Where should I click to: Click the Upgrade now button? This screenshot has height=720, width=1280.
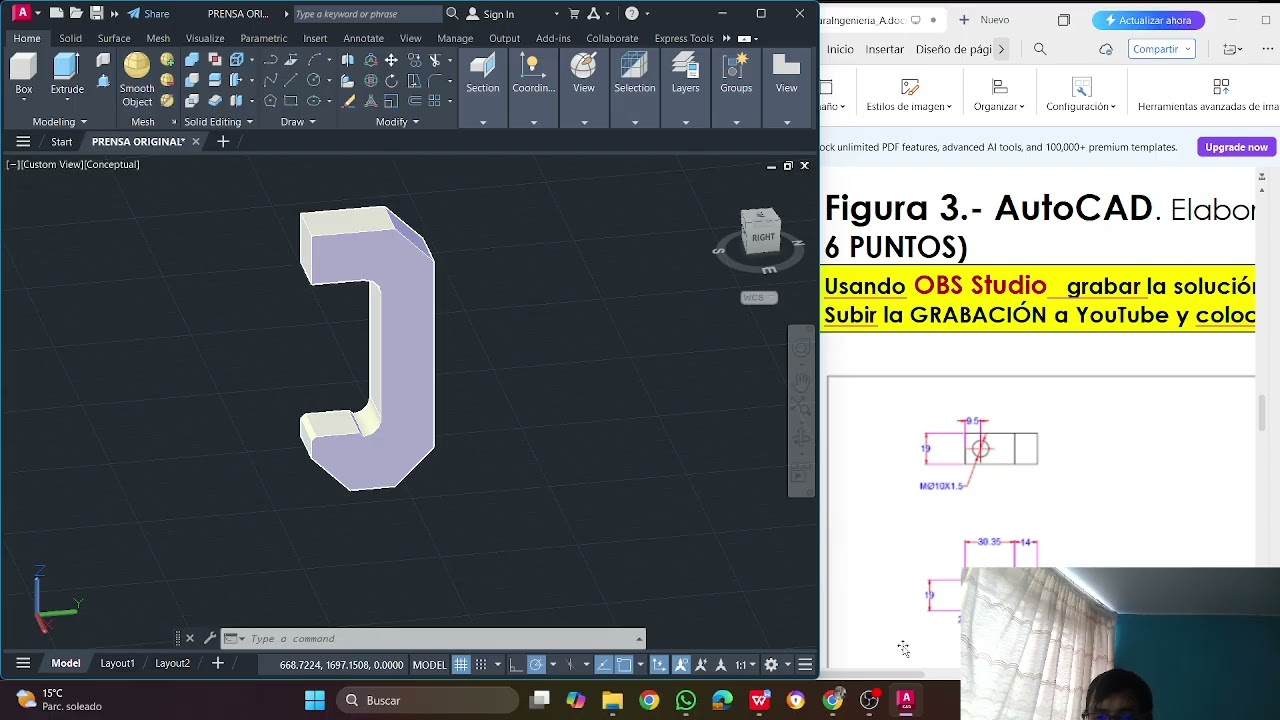(1236, 147)
